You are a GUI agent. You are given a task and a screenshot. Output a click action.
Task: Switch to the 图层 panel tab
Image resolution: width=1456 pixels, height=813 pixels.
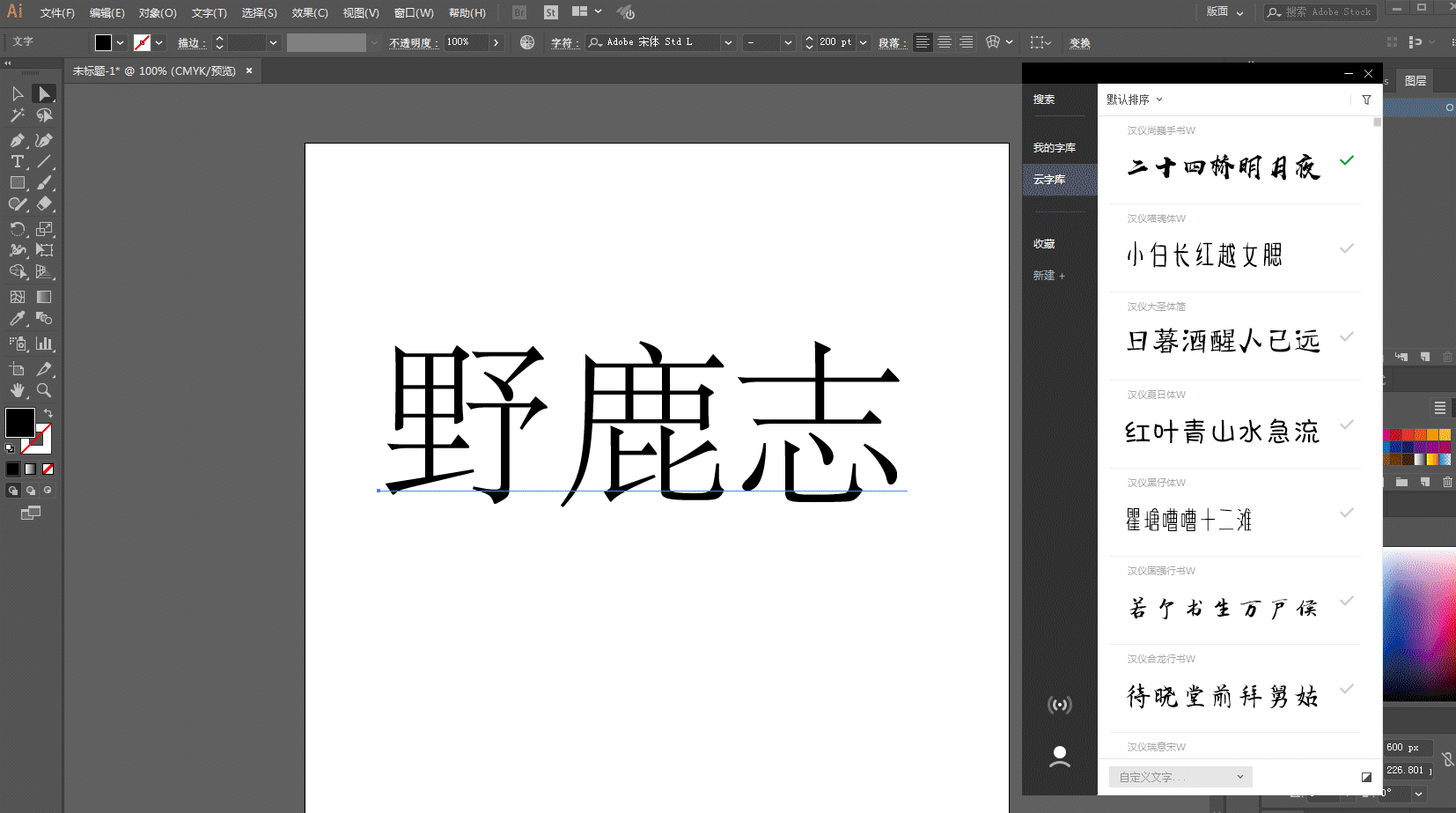coord(1416,81)
